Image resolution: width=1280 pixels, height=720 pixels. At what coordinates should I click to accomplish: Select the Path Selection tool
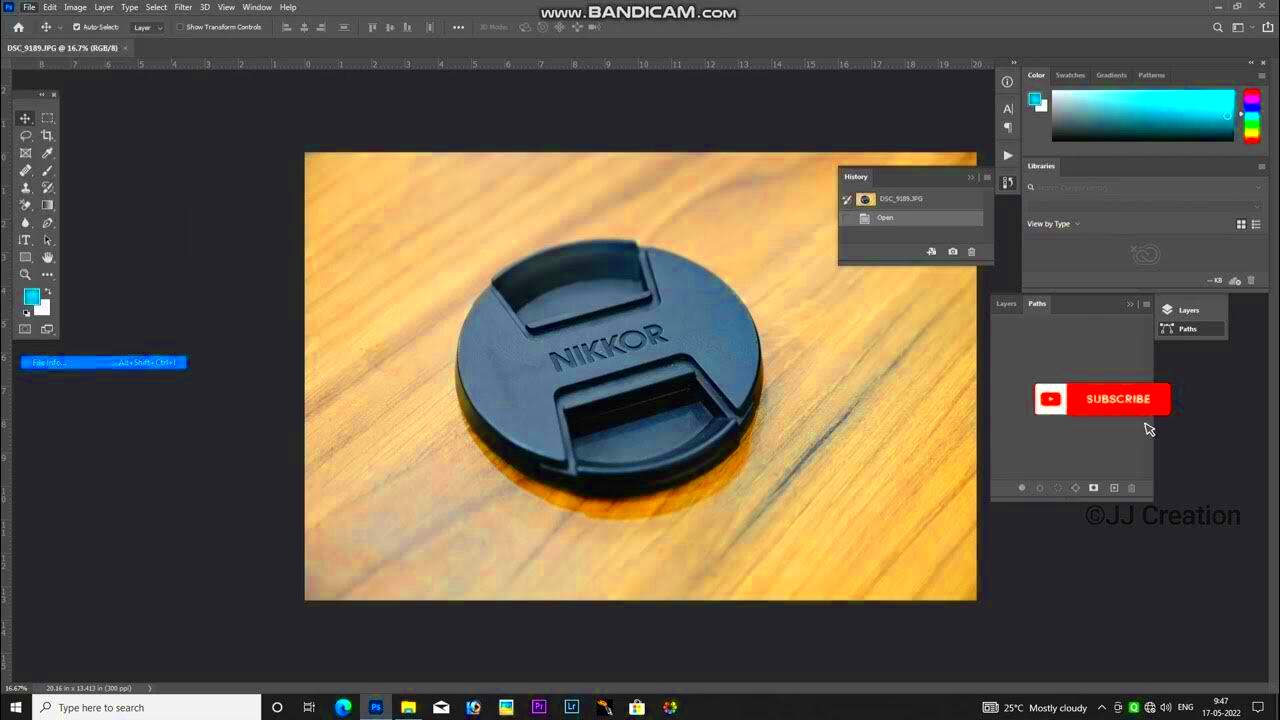tap(47, 240)
